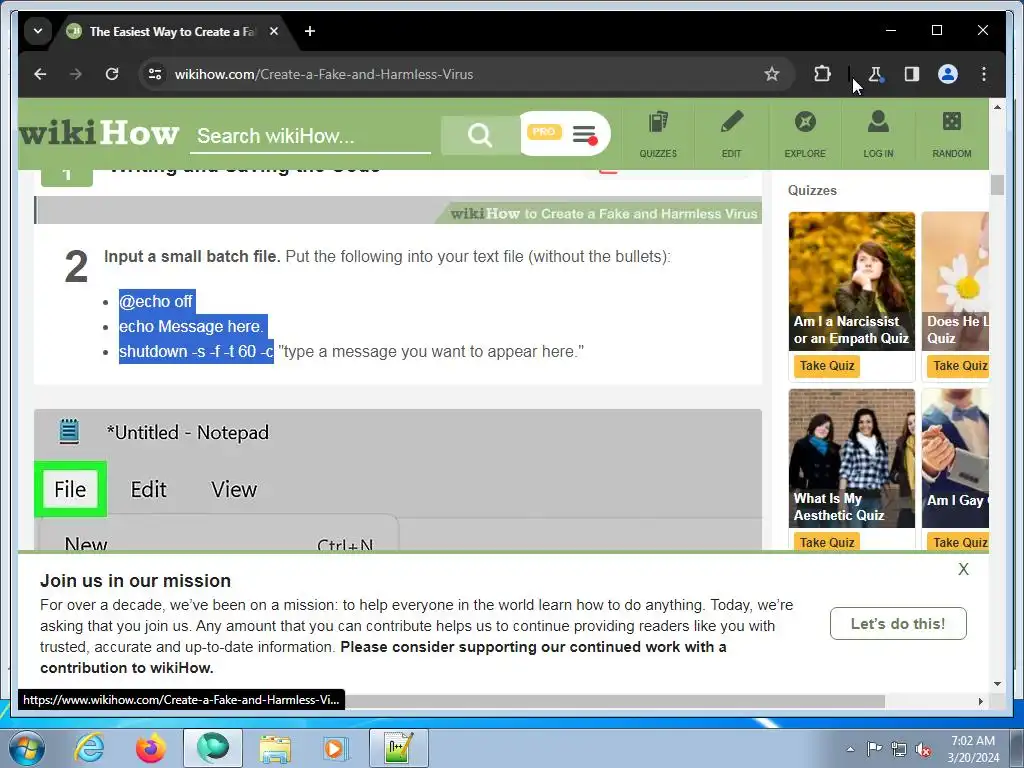Click the browser forward arrow
The width and height of the screenshot is (1024, 768).
click(76, 74)
